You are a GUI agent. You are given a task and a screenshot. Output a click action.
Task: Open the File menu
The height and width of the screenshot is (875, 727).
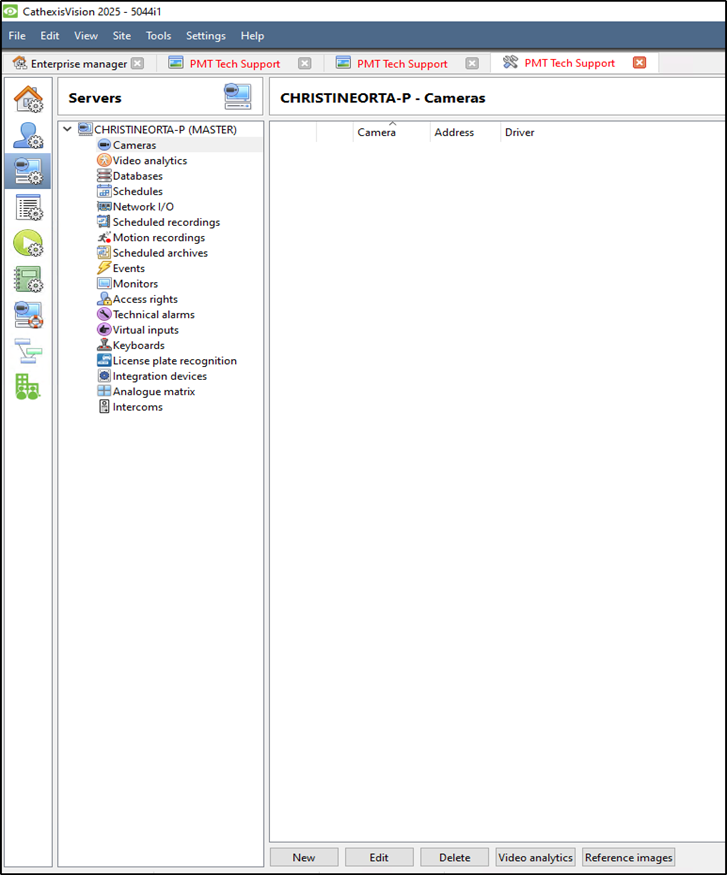[x=17, y=36]
